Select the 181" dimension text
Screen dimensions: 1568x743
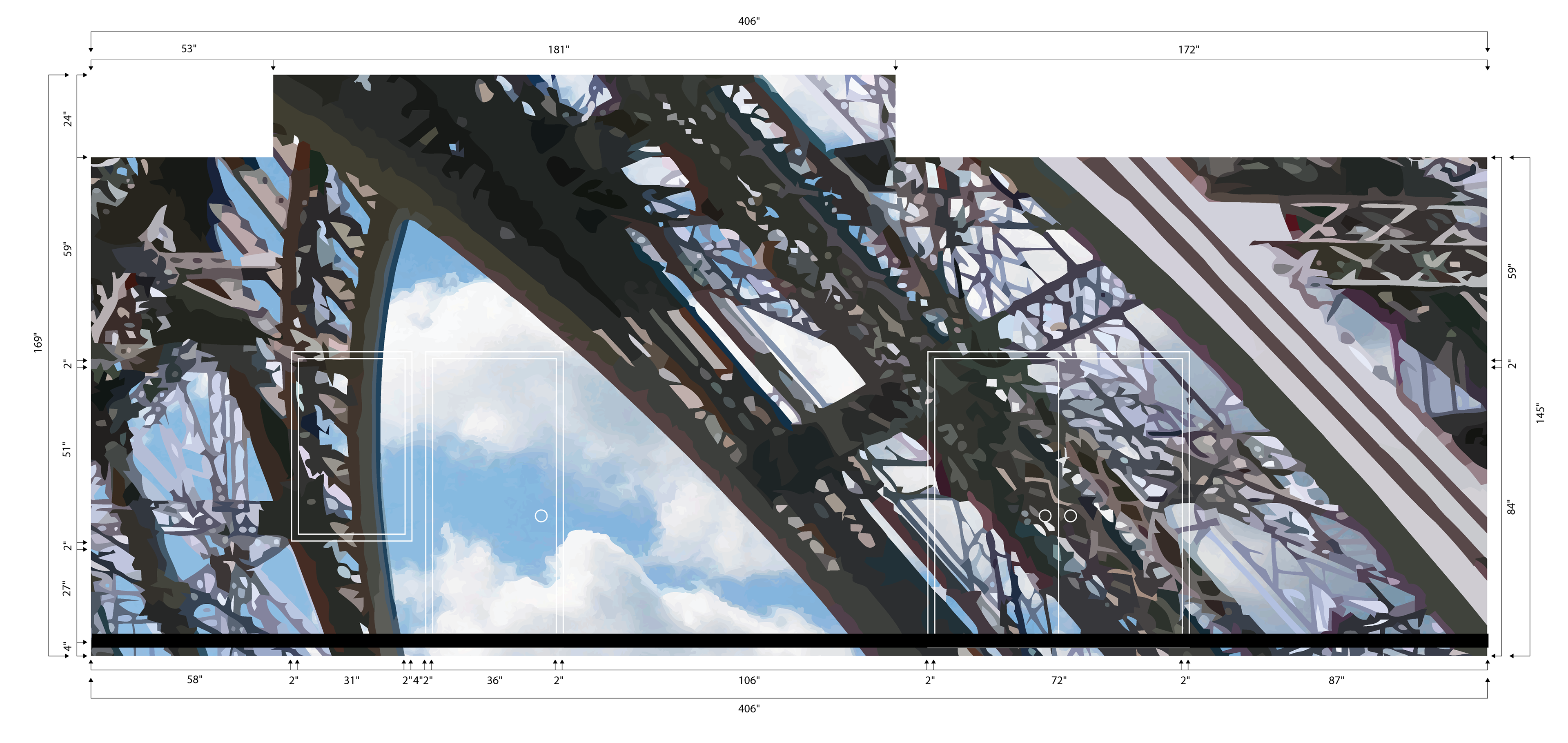pyautogui.click(x=558, y=50)
